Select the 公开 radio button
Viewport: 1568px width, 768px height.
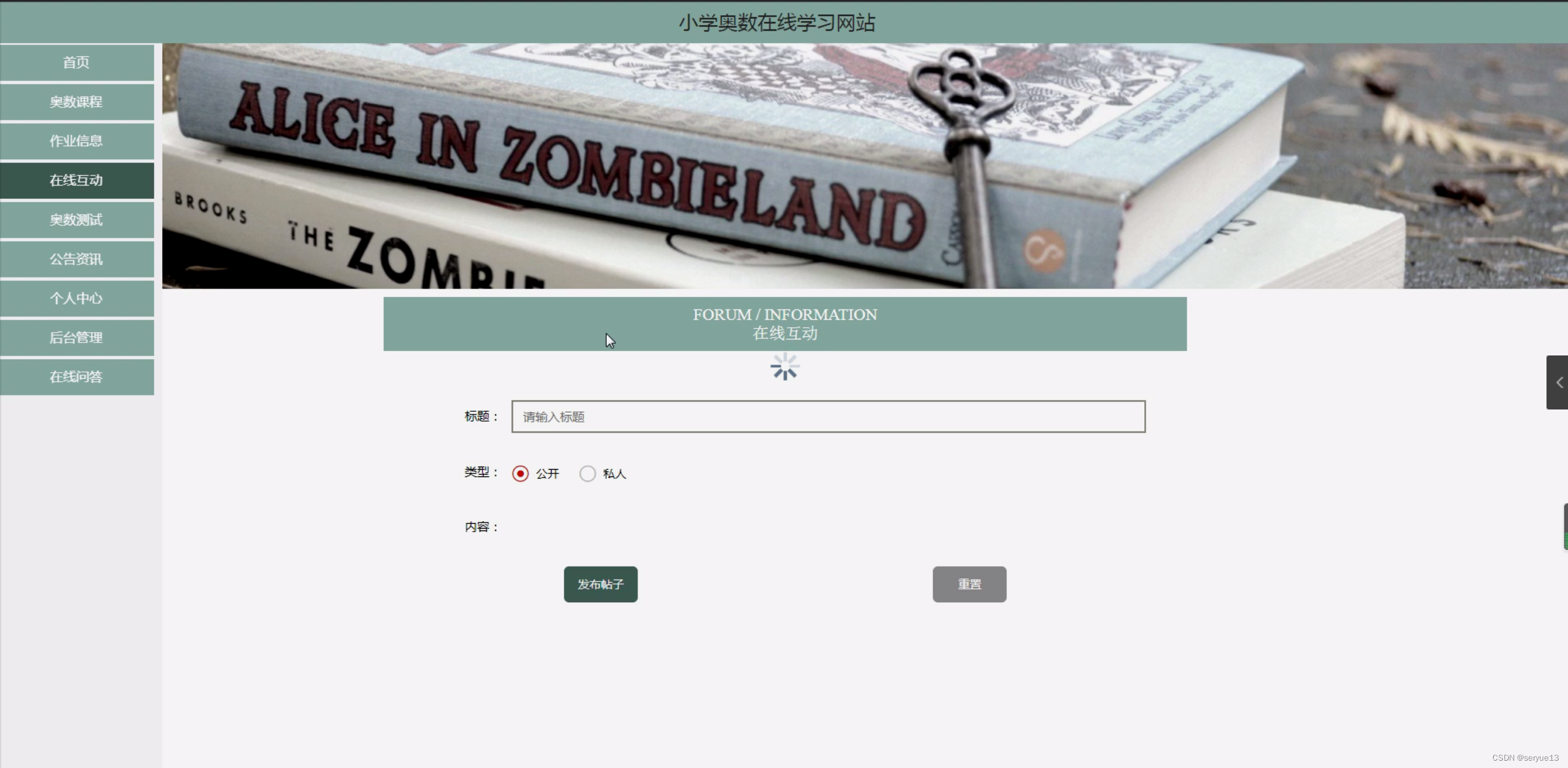coord(520,474)
